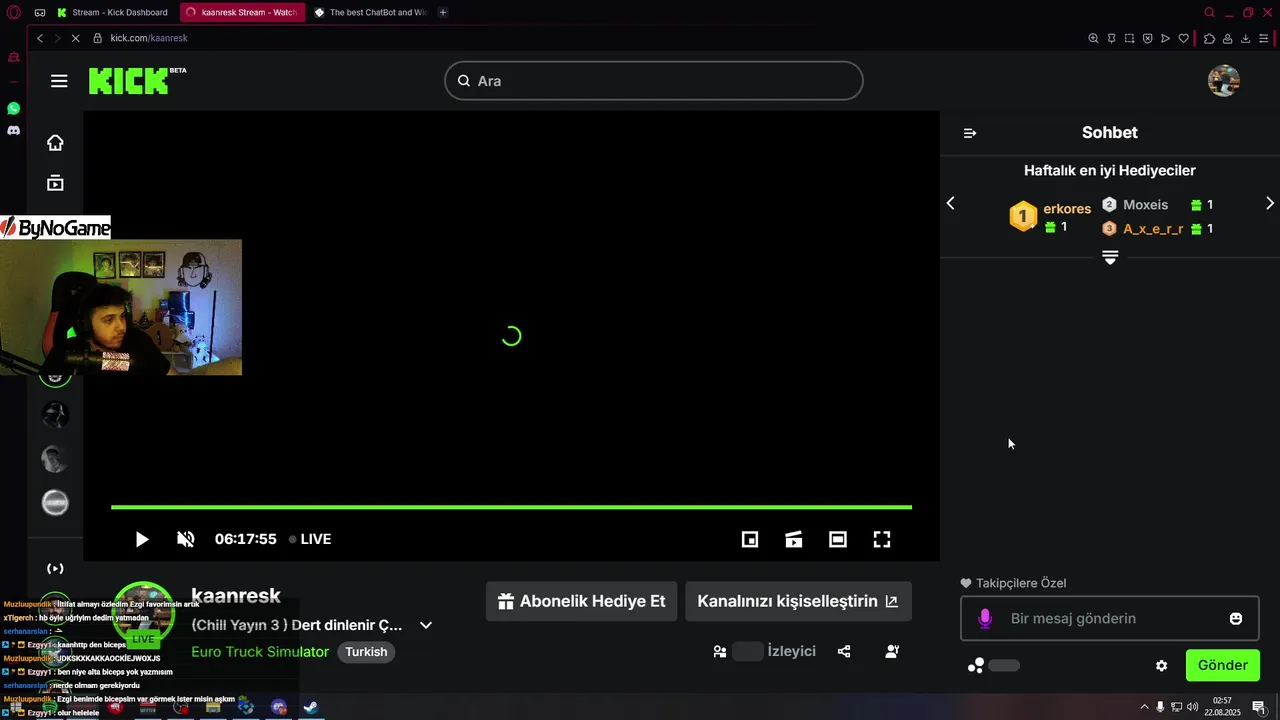Open emoji picker in chat box
Screen dimensions: 1280x720
coord(1236,618)
